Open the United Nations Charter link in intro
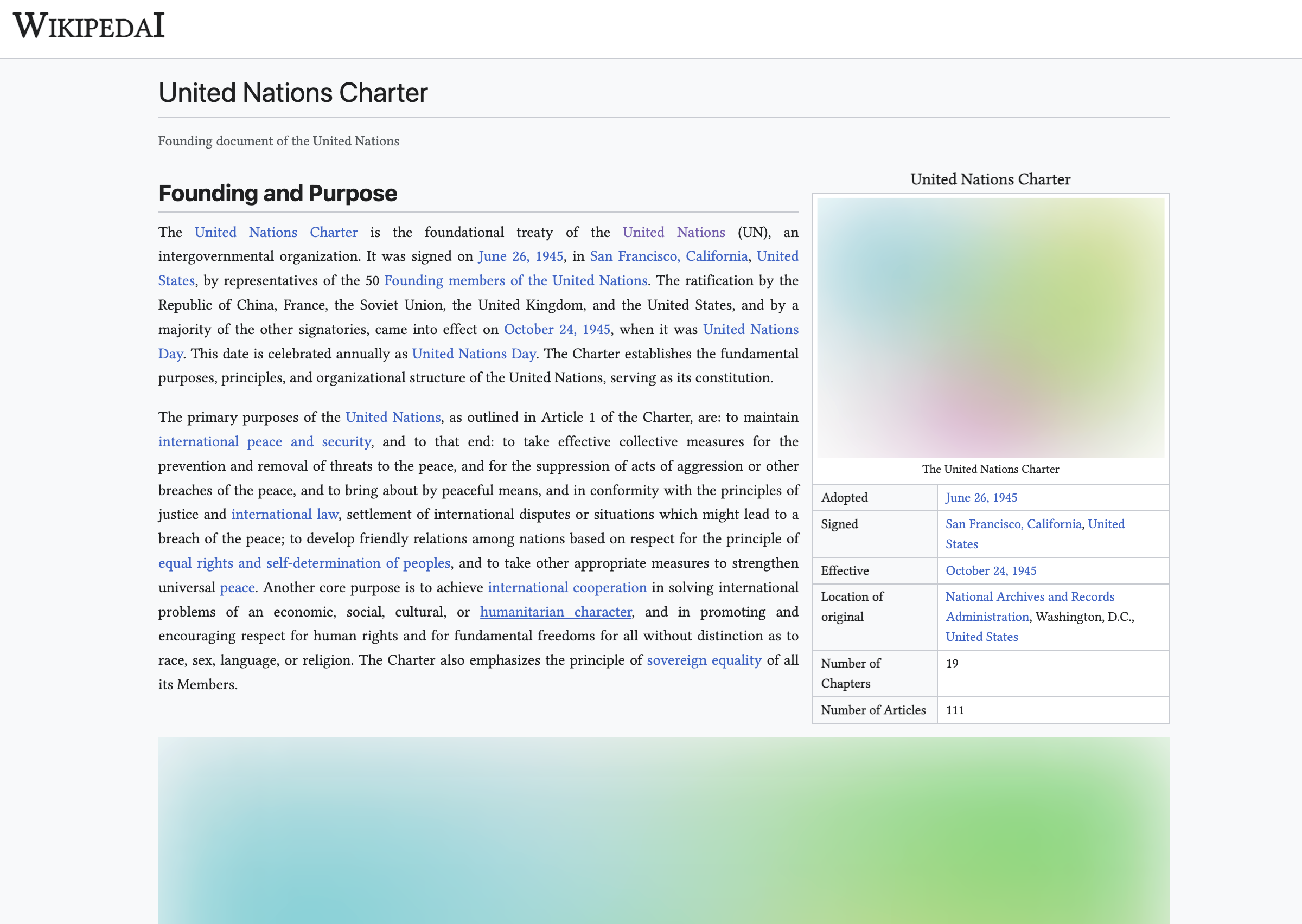Viewport: 1302px width, 924px height. (x=276, y=232)
